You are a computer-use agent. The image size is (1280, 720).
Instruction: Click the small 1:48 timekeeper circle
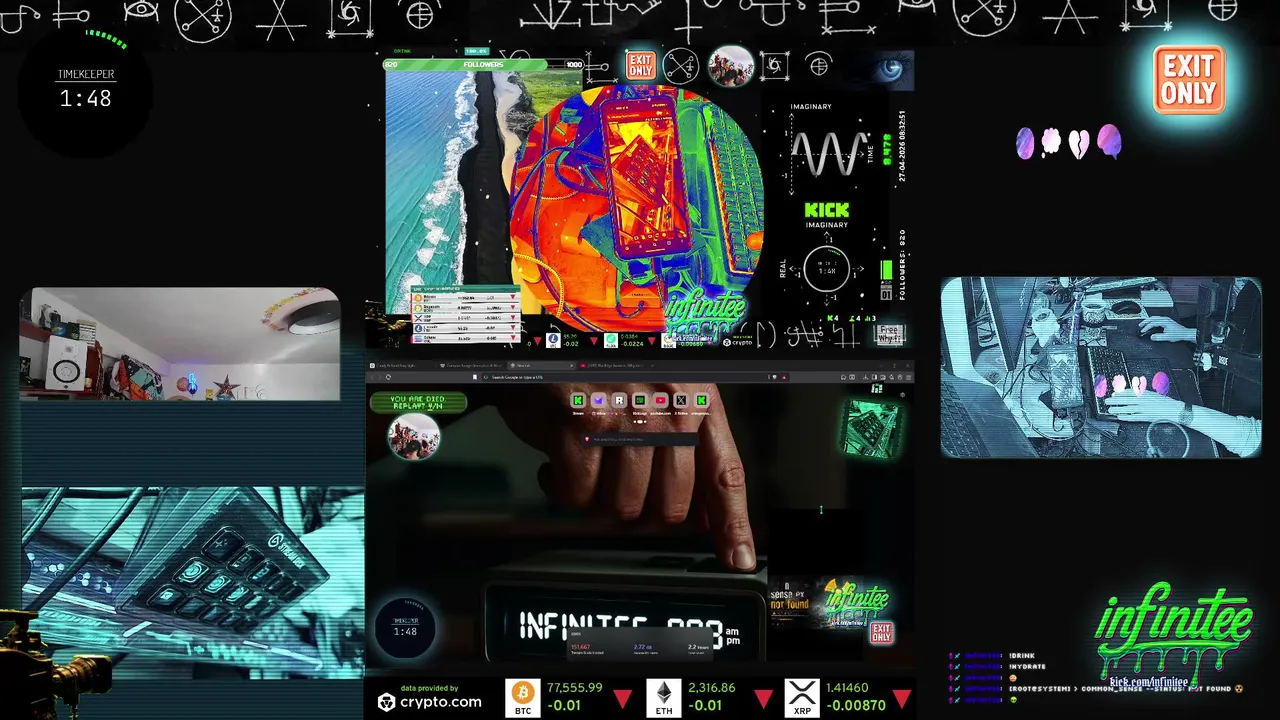pyautogui.click(x=405, y=628)
